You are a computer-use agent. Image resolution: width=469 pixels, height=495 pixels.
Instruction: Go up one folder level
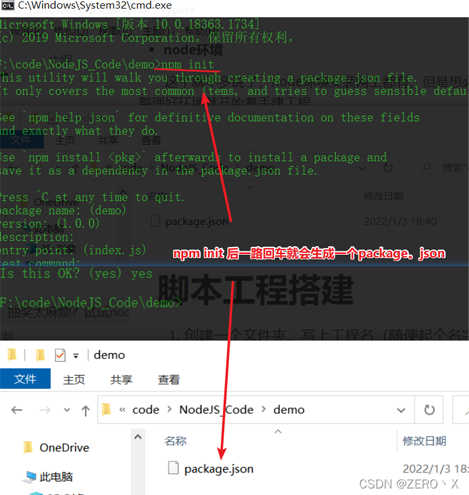coord(86,410)
